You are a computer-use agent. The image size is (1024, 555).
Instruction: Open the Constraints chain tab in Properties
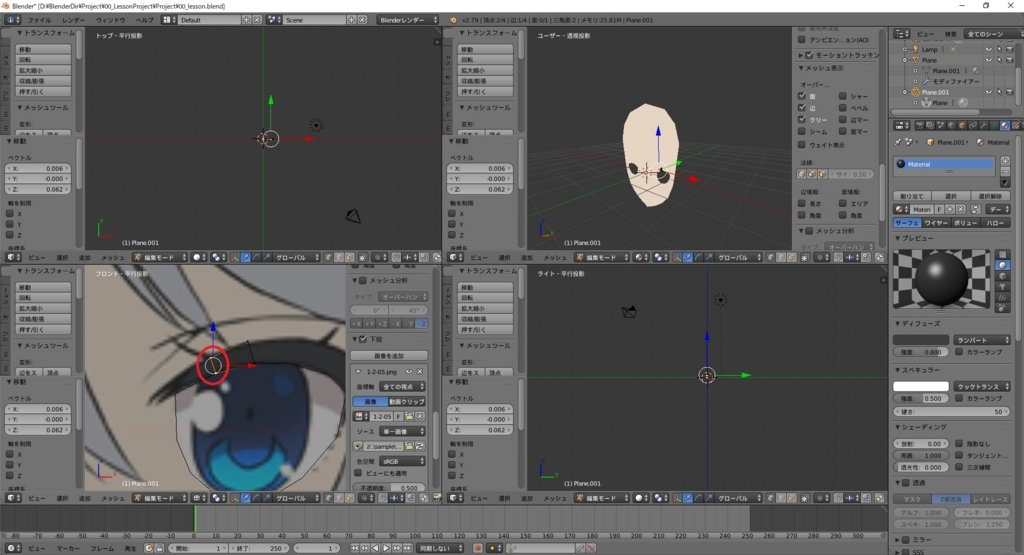point(972,125)
